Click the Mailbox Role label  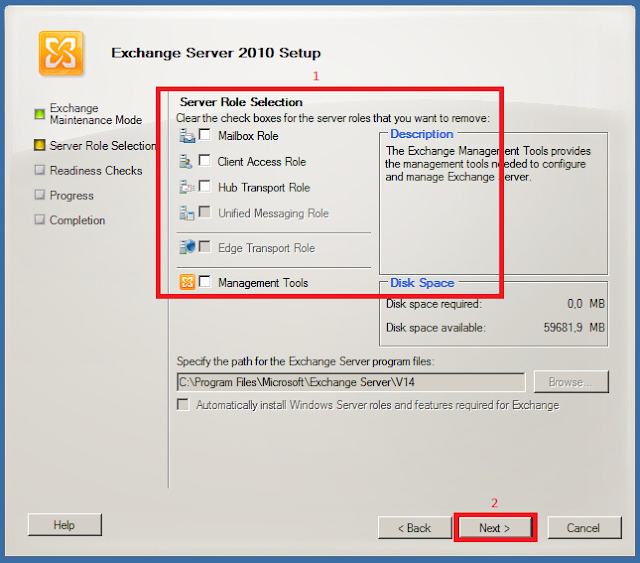(x=248, y=136)
